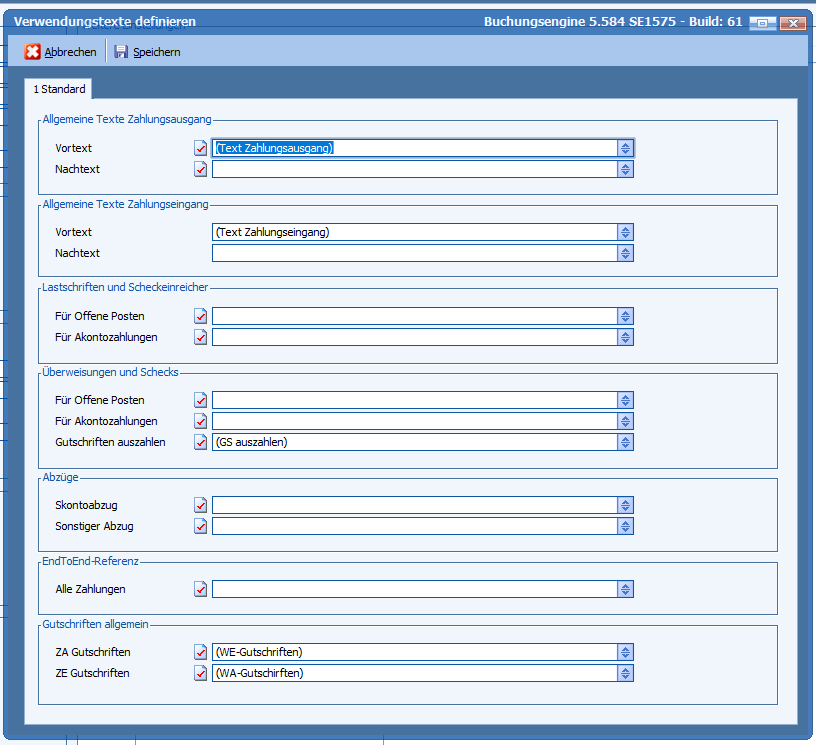Click the icon next to Sonstiger Abzug
The width and height of the screenshot is (816, 745).
[x=201, y=526]
